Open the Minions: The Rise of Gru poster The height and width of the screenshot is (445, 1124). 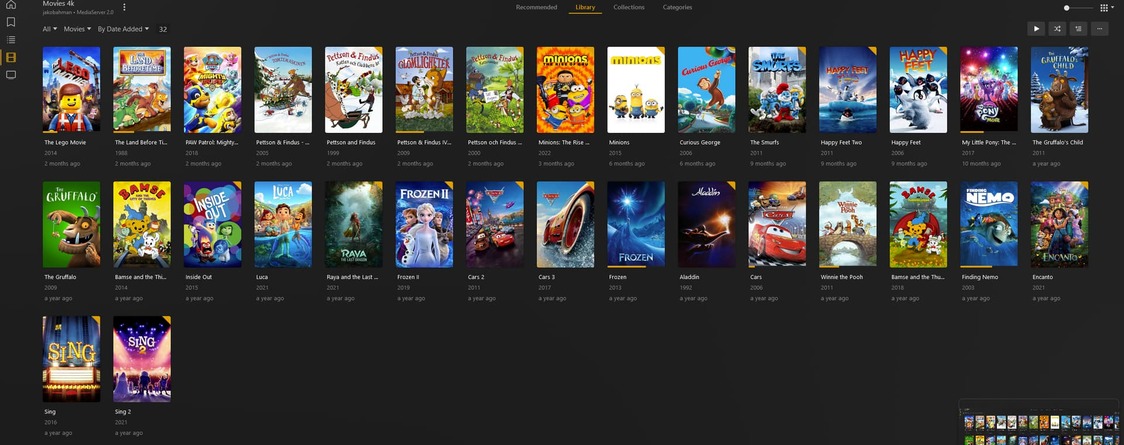(x=566, y=90)
